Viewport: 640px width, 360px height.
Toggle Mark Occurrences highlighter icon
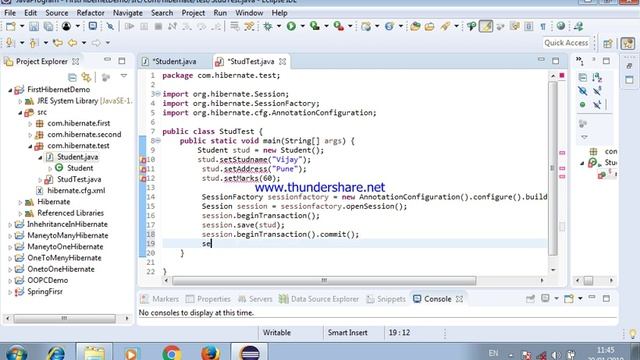[486, 27]
